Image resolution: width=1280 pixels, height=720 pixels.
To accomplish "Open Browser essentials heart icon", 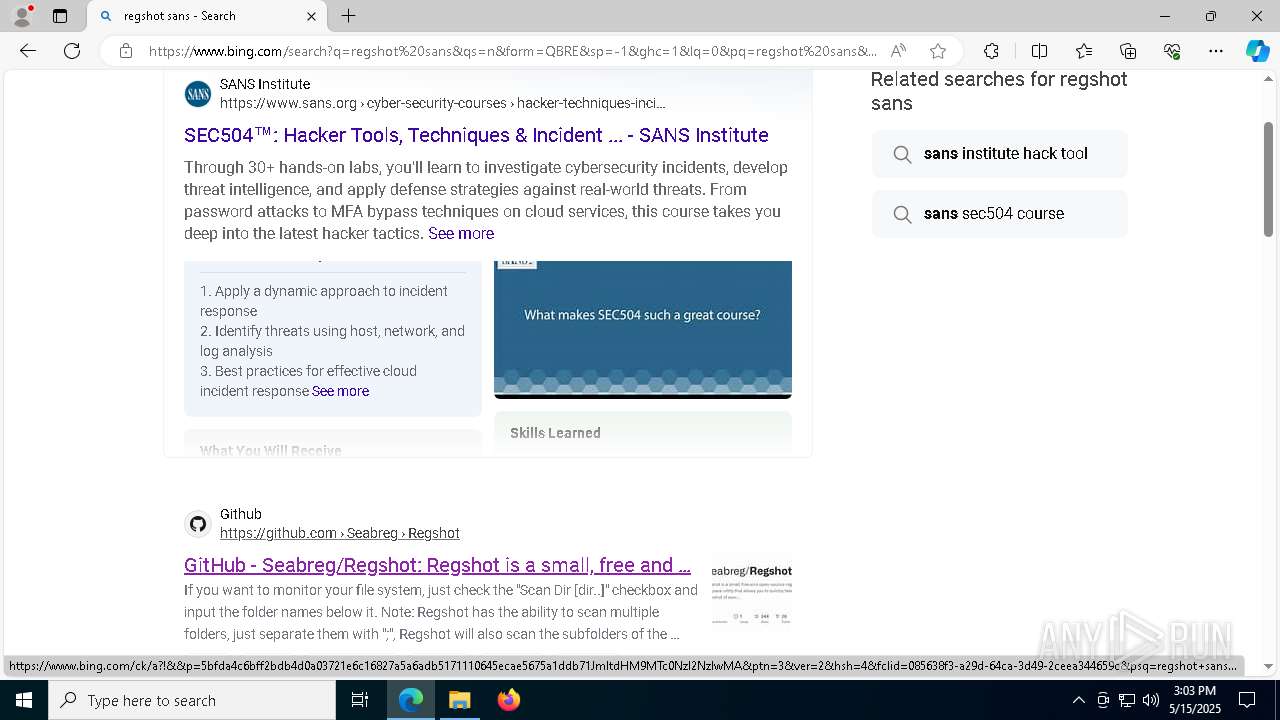I will click(1172, 51).
